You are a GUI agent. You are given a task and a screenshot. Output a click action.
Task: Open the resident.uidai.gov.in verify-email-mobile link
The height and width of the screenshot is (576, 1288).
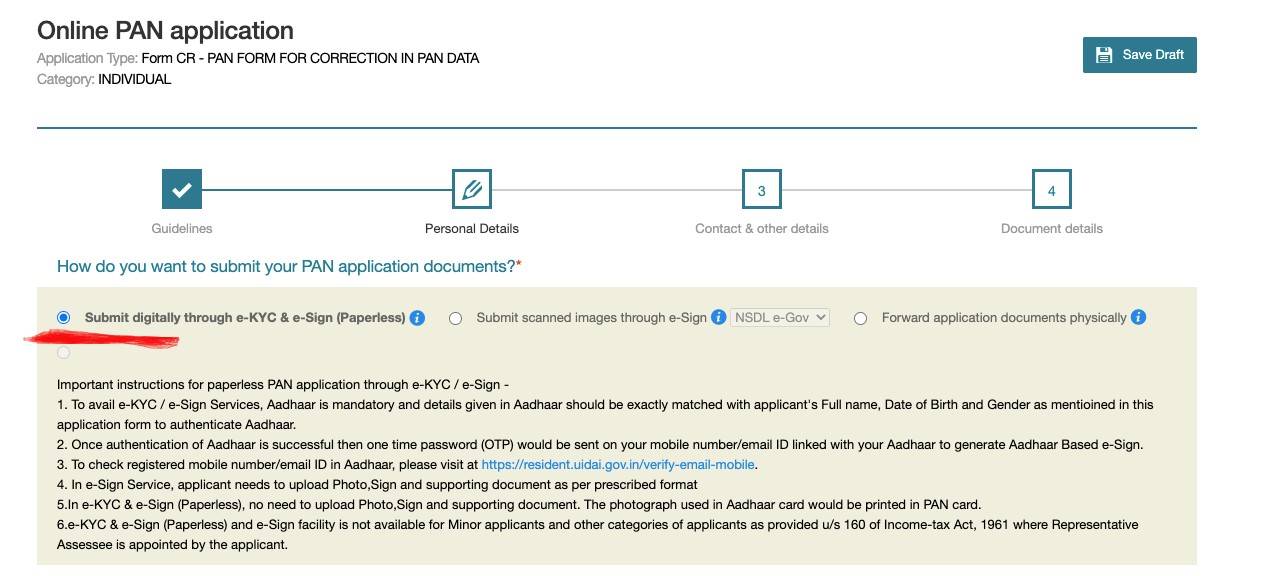click(x=618, y=465)
